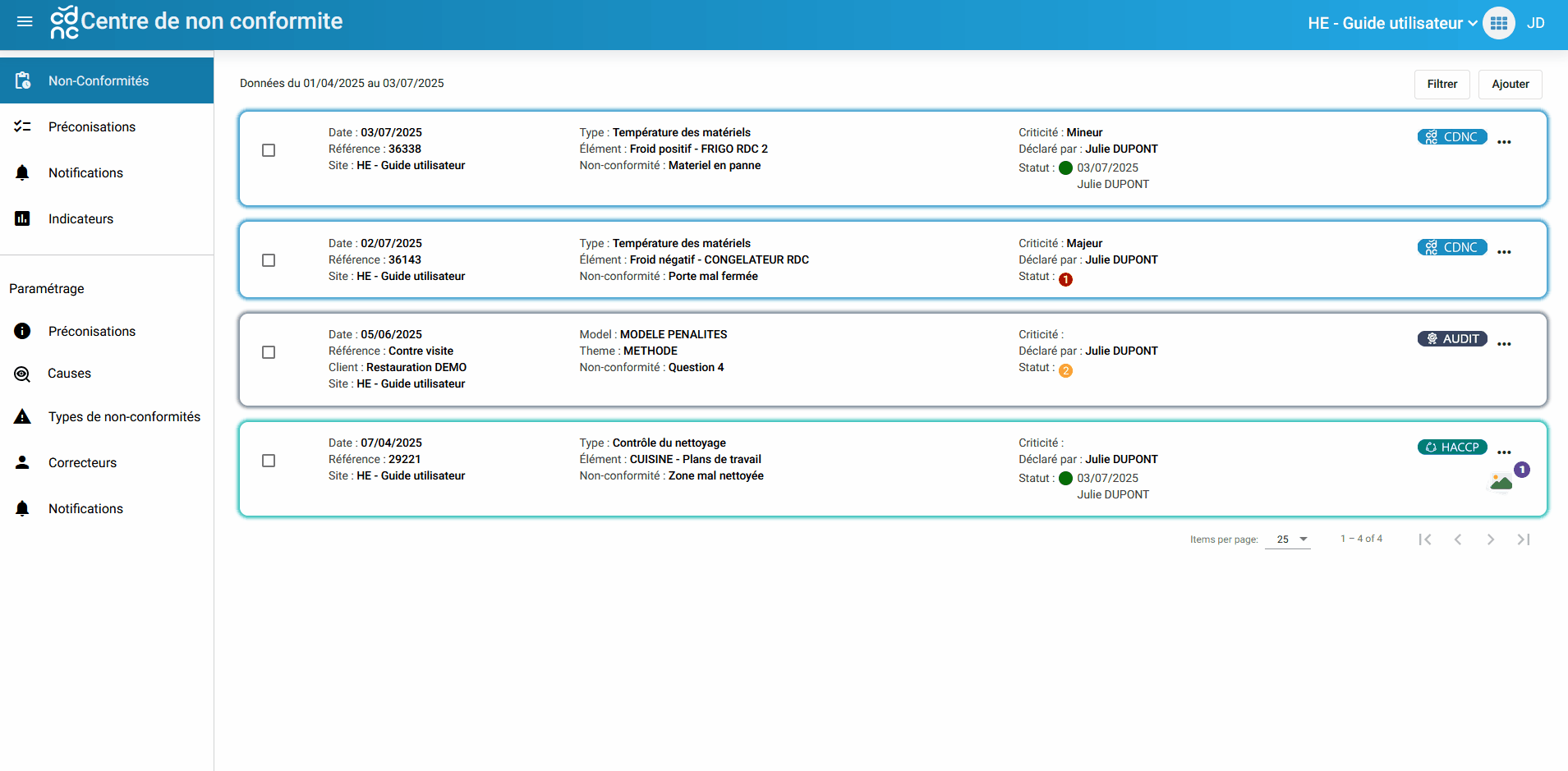Open the HE - Guide utilisateur site dropdown
This screenshot has height=771, width=1568.
tap(1392, 23)
